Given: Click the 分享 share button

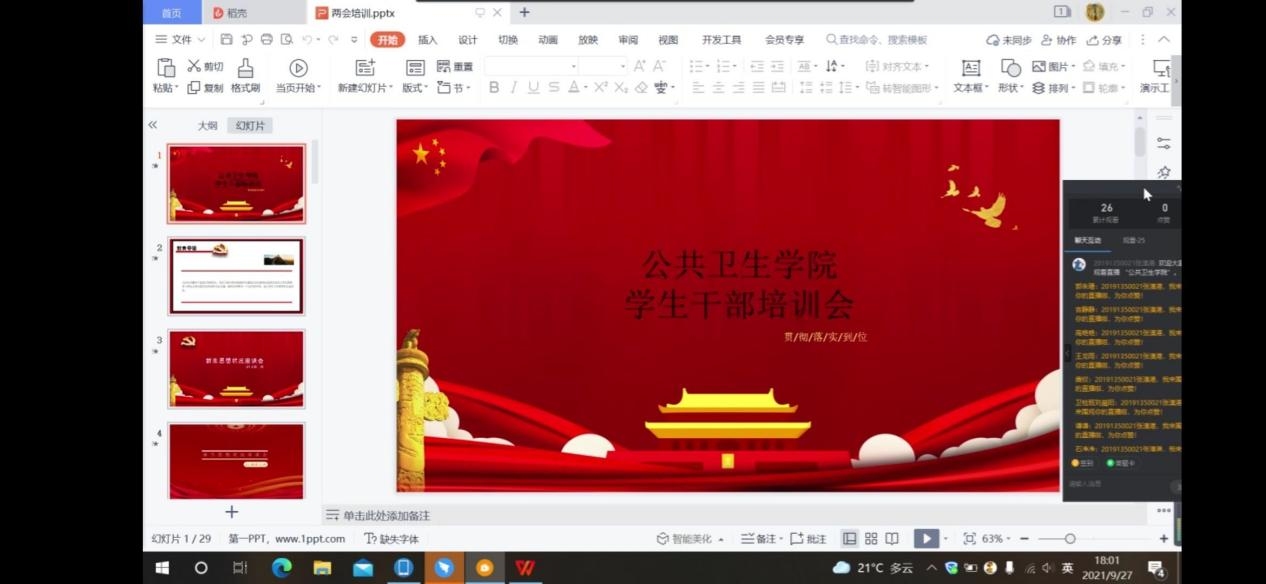Looking at the screenshot, I should click(x=1104, y=40).
